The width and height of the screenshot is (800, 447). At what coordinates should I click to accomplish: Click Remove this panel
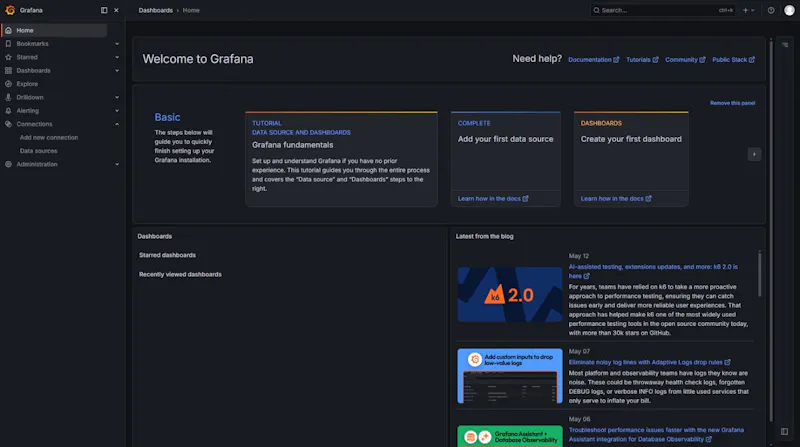732,103
